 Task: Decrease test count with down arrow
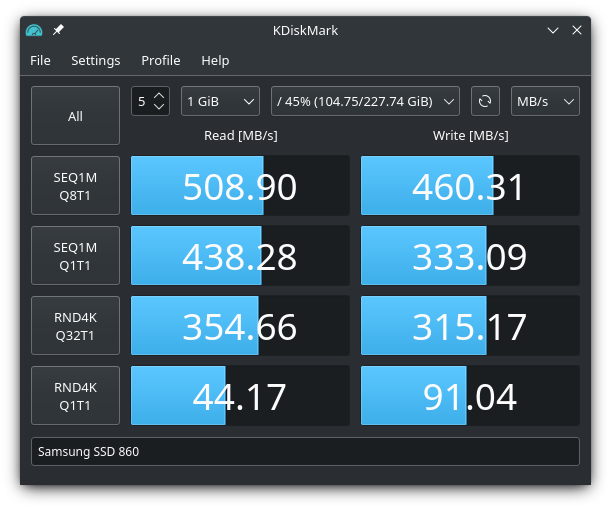point(159,106)
